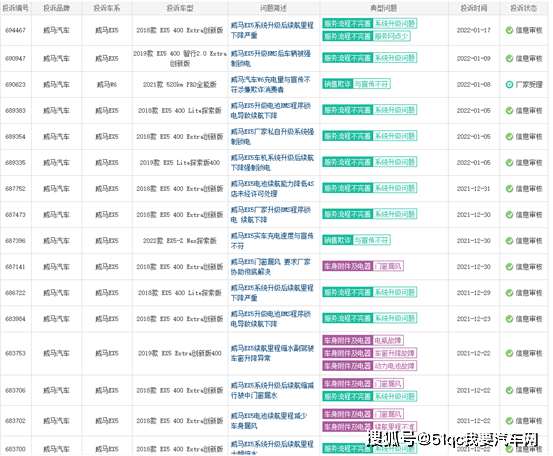Click 系统升级问题 tag in row 690947

(395, 58)
